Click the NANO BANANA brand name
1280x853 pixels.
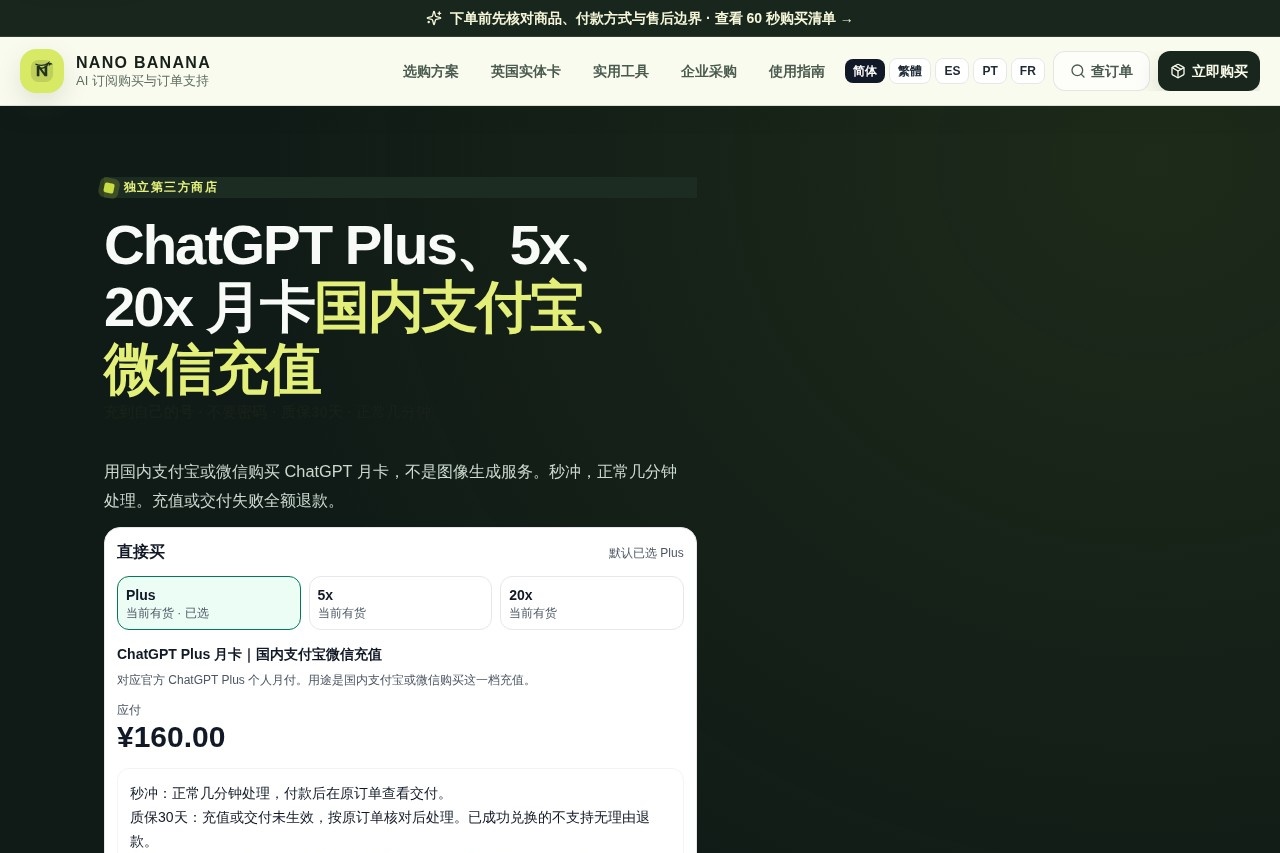pyautogui.click(x=143, y=62)
